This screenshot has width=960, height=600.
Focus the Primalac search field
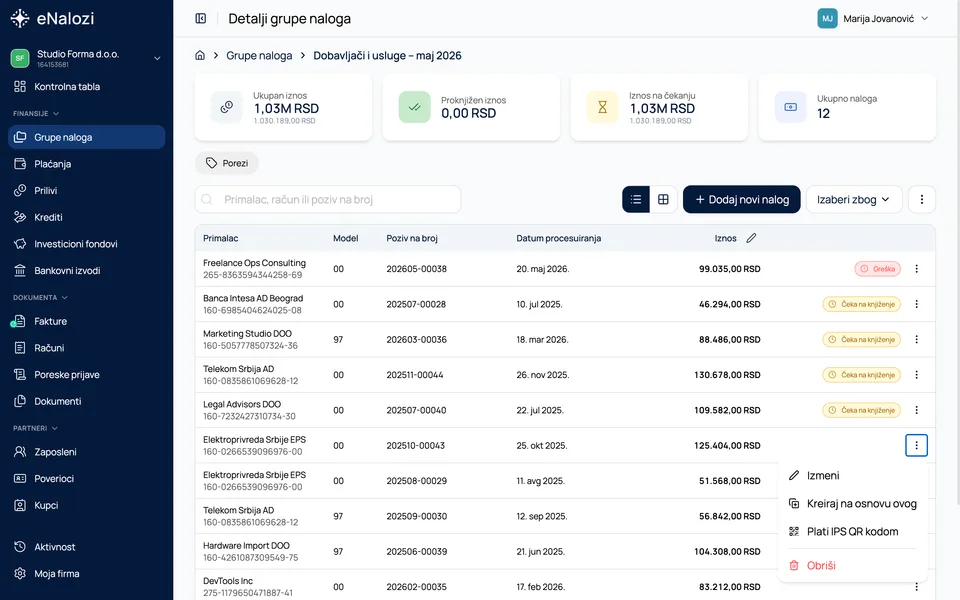coord(328,200)
